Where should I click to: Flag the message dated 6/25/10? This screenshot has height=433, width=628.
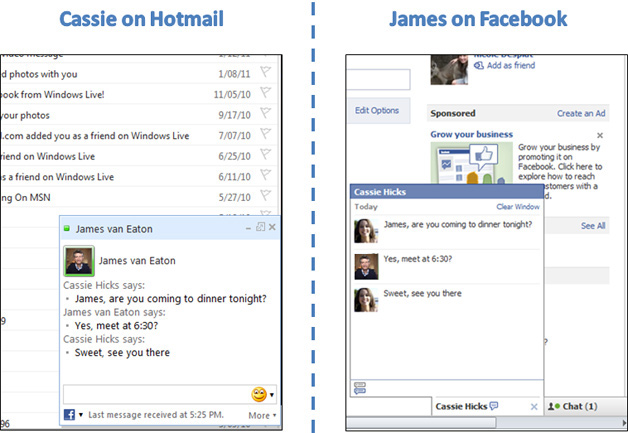pos(265,155)
